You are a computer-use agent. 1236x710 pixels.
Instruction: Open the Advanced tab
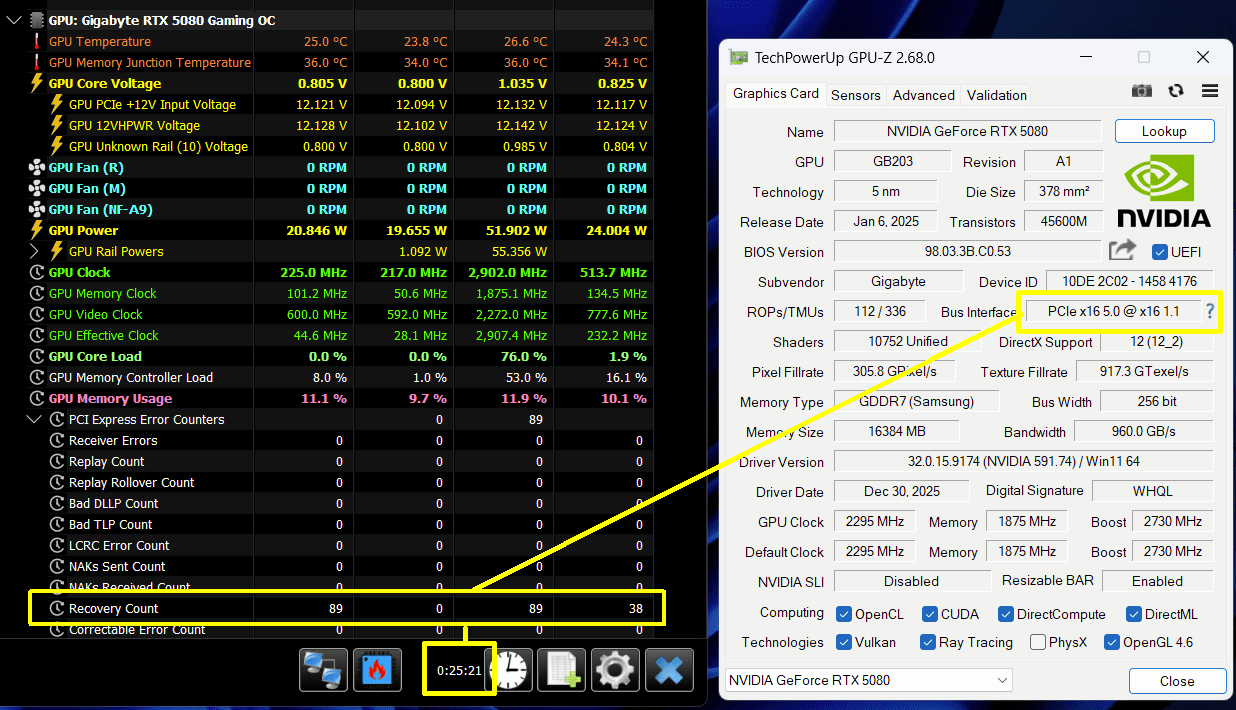point(923,95)
